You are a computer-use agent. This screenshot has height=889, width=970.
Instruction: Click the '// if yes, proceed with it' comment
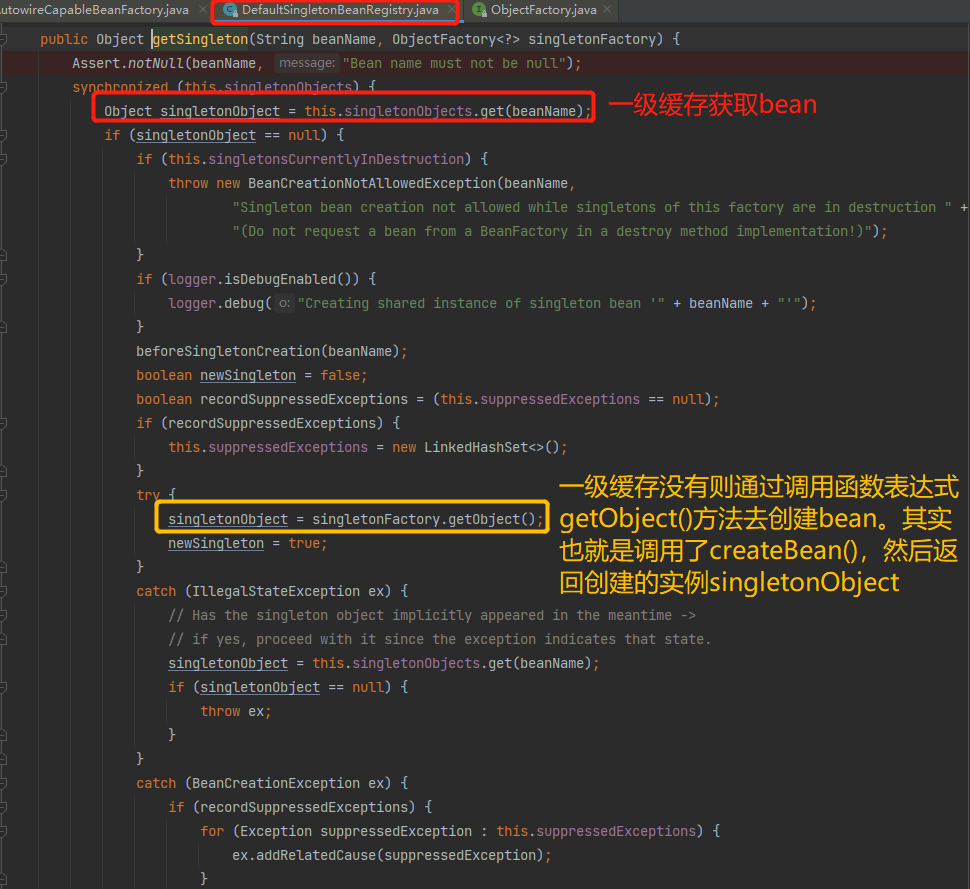point(440,639)
